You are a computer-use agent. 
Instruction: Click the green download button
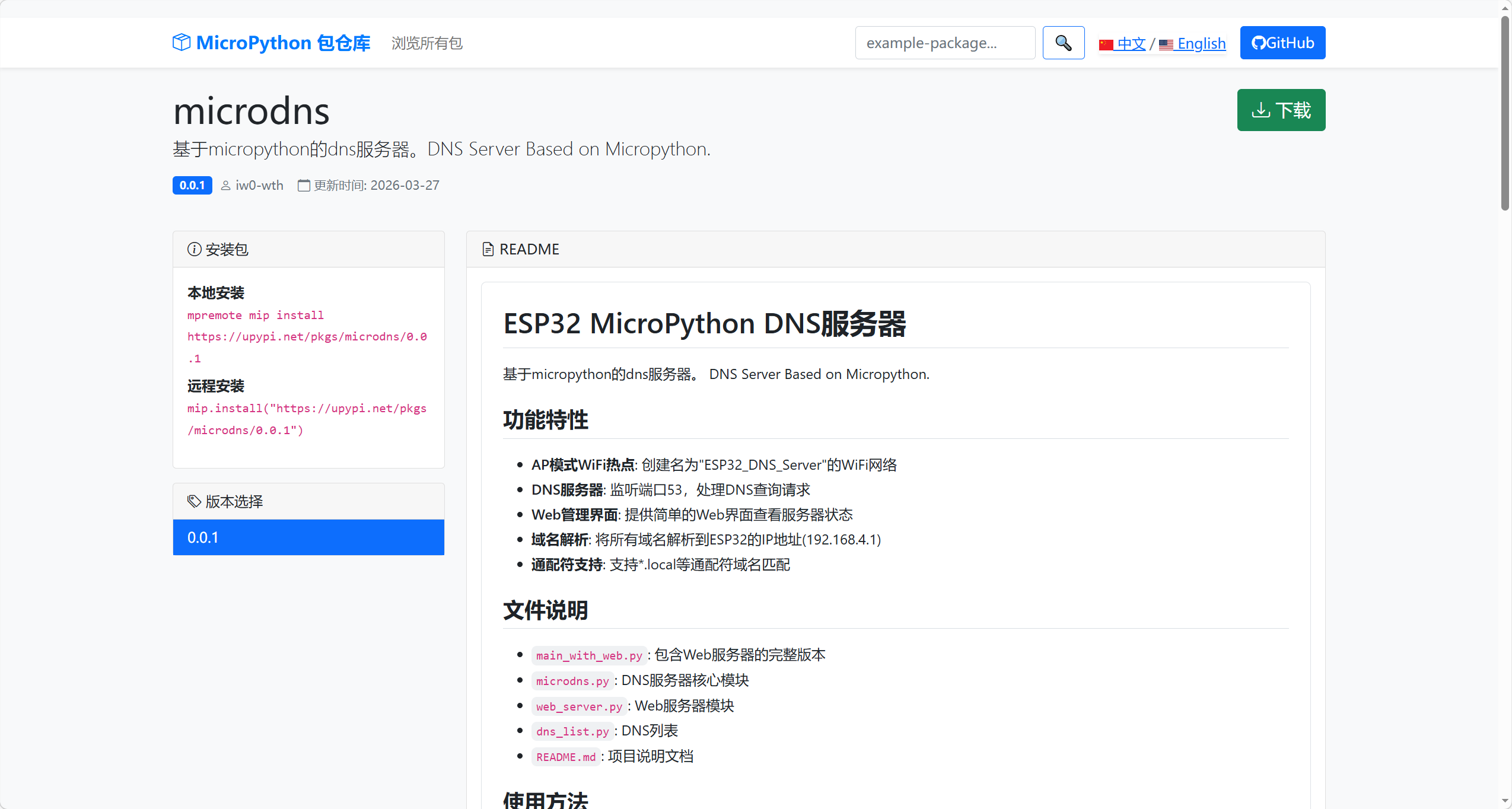coord(1281,110)
